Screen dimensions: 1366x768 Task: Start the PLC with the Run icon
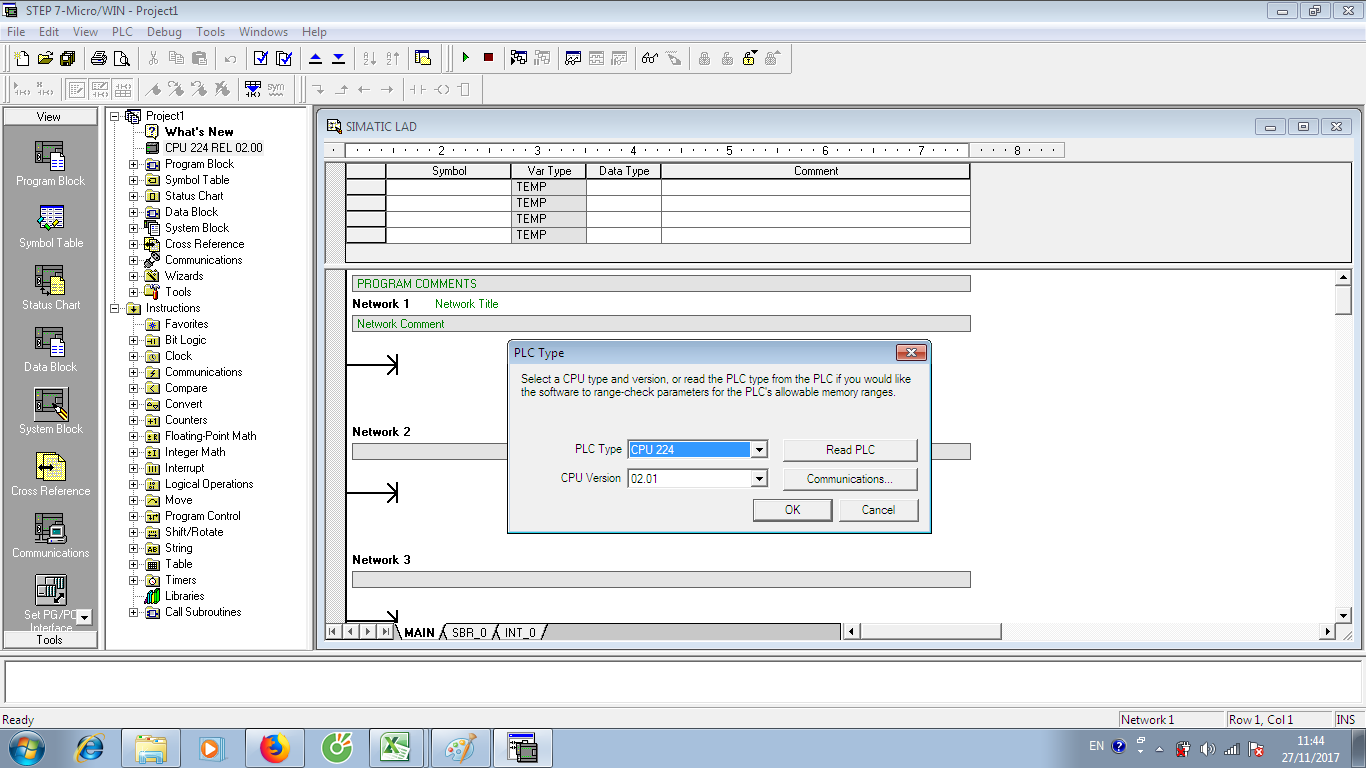466,58
